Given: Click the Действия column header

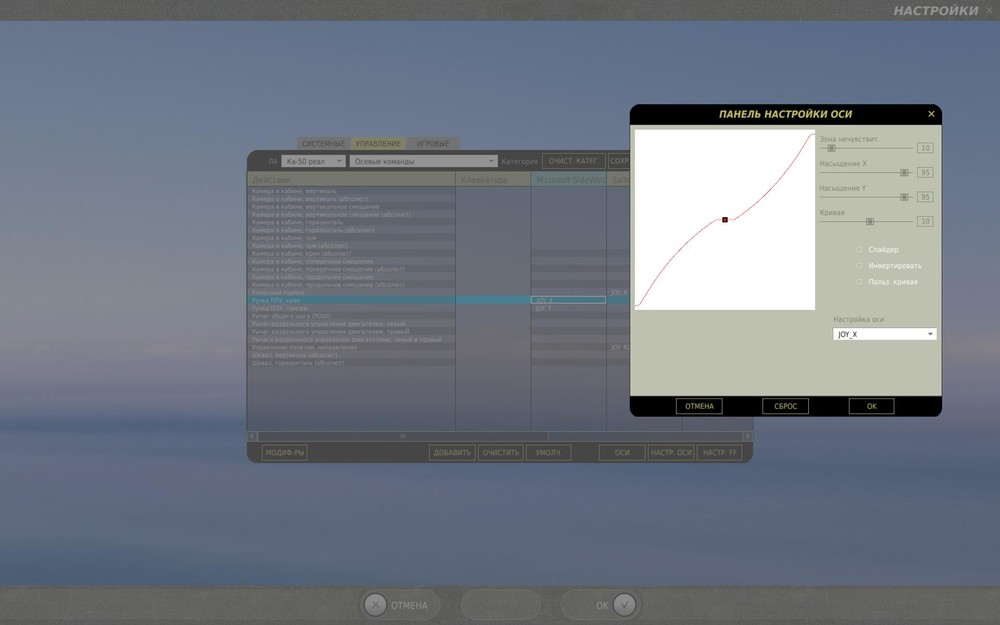Looking at the screenshot, I should pos(351,180).
